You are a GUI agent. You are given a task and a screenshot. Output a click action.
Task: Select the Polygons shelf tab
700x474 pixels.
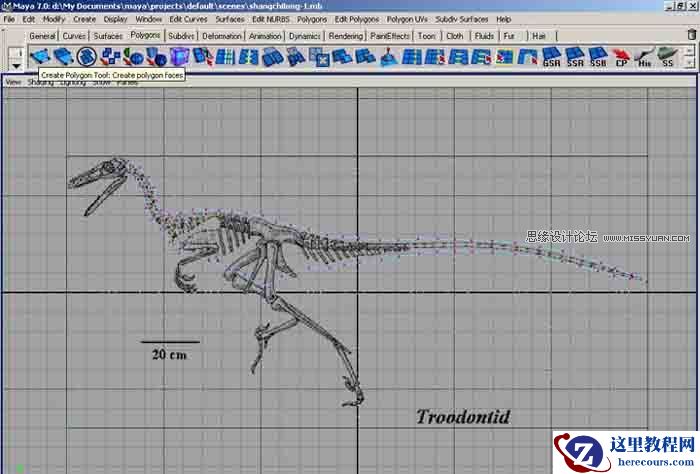pyautogui.click(x=146, y=35)
